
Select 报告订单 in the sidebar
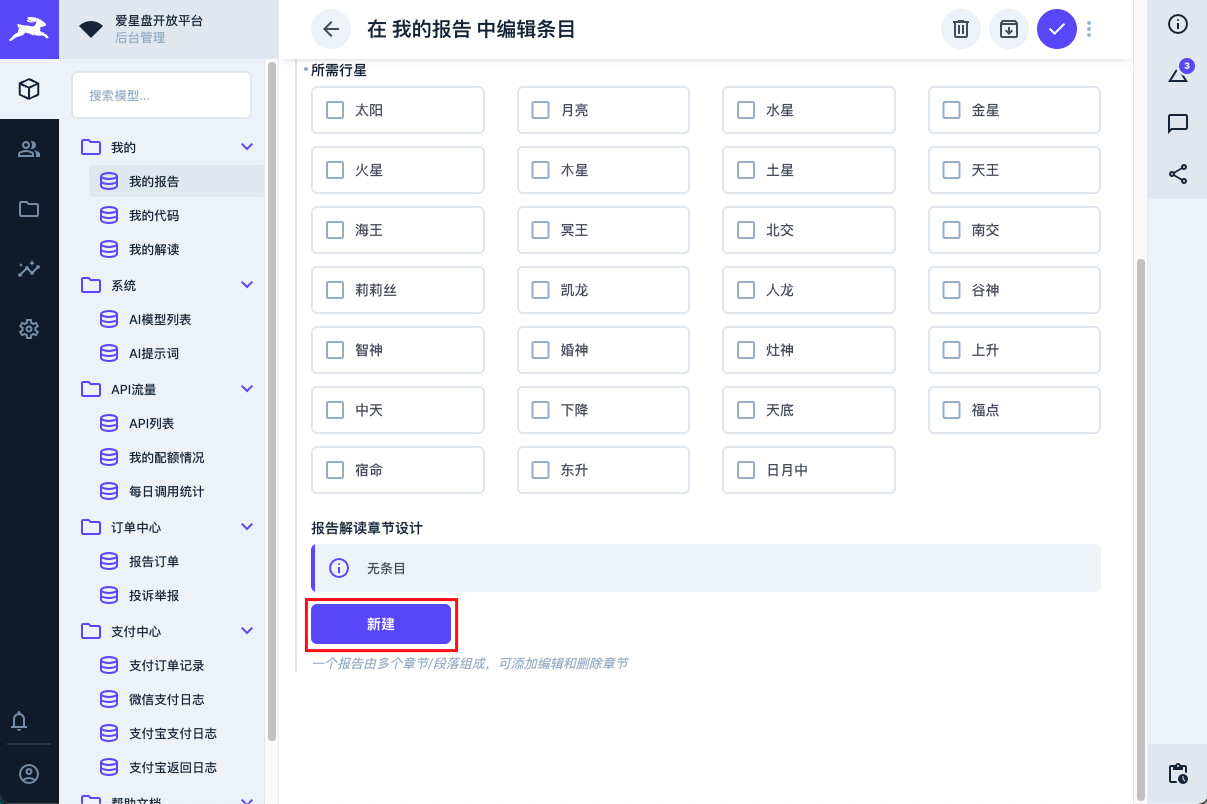point(154,562)
